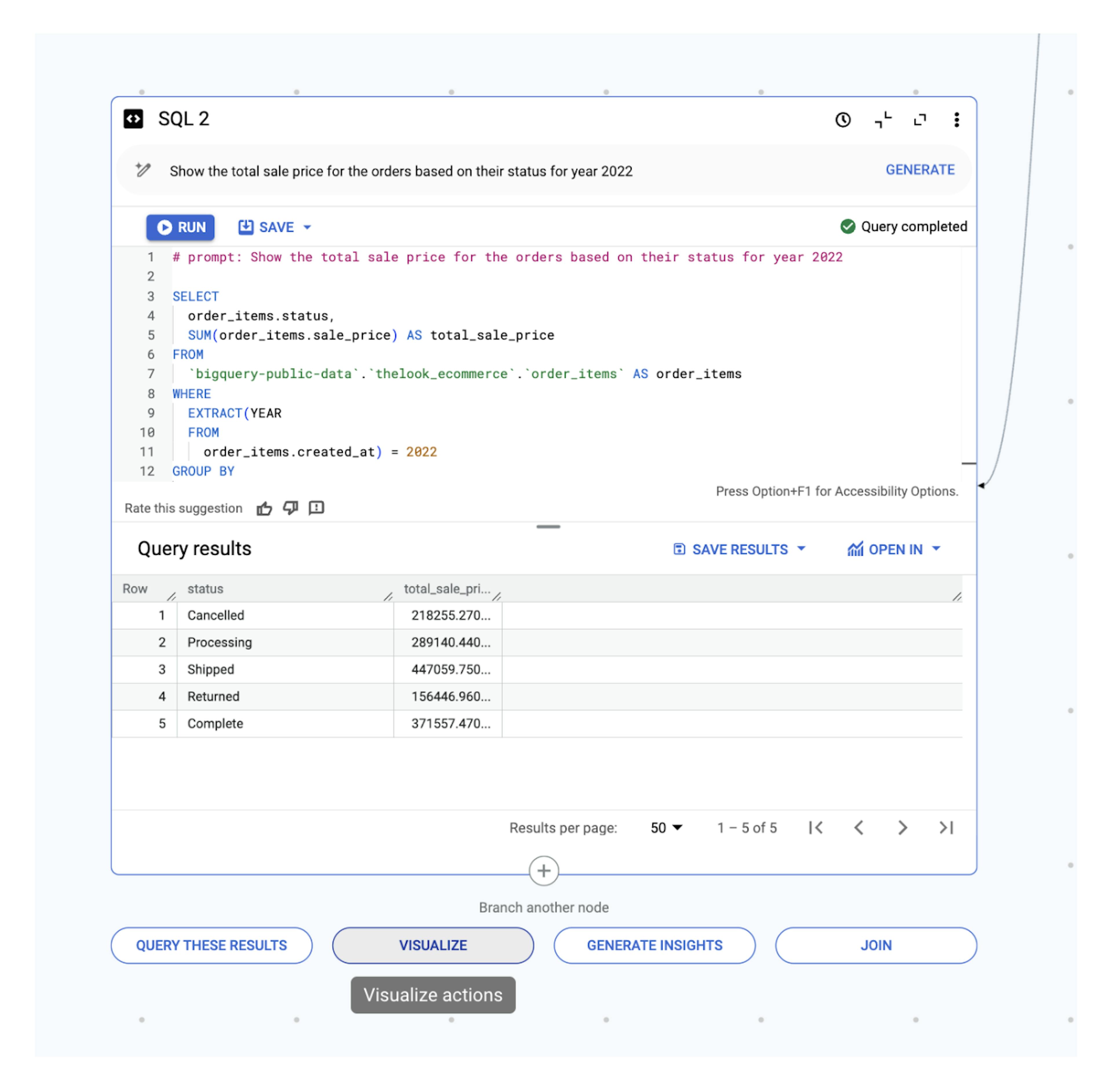Click the SQL 2 node title

(x=184, y=119)
